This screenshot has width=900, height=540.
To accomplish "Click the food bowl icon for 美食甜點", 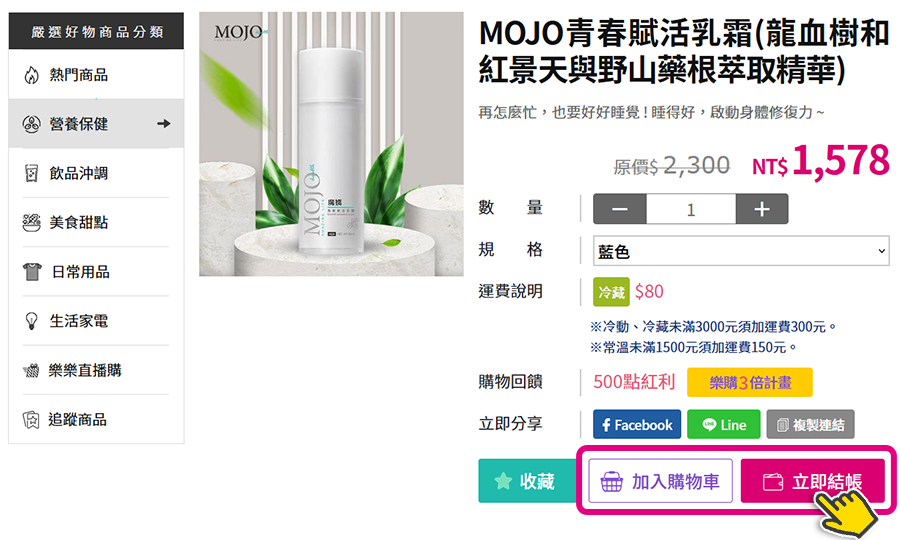I will click(x=32, y=223).
